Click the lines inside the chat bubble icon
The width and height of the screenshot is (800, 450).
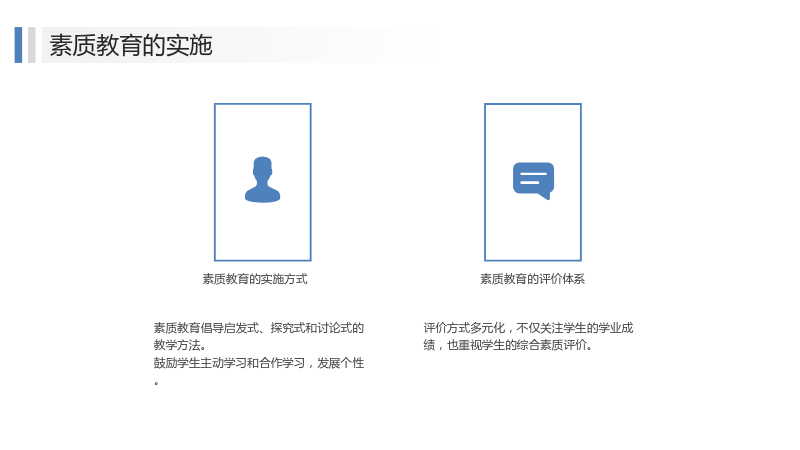pos(533,178)
